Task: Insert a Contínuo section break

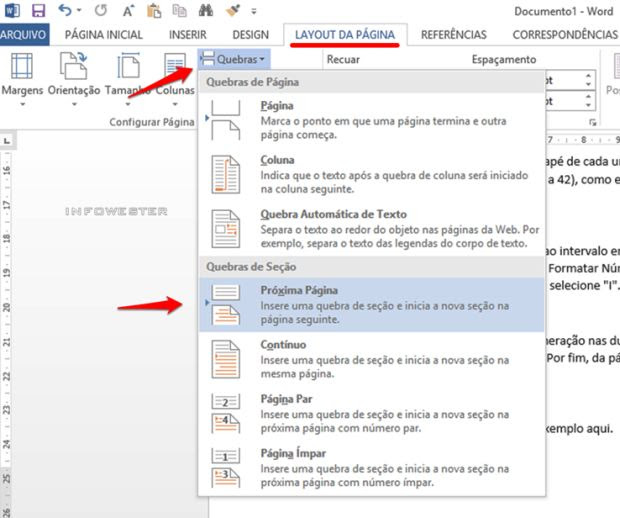Action: coord(372,359)
